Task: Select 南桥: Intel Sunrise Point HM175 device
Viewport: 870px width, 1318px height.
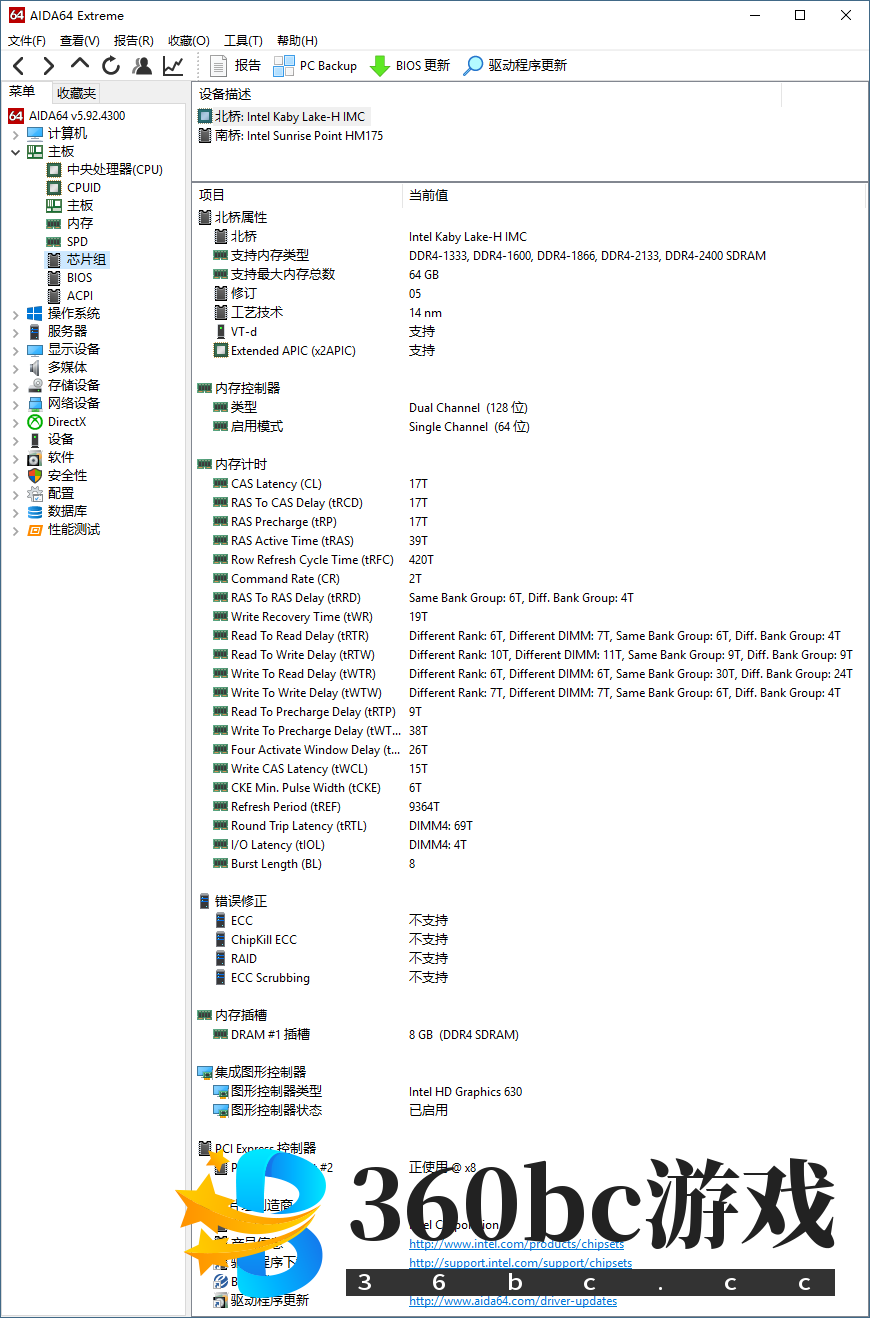Action: 298,136
